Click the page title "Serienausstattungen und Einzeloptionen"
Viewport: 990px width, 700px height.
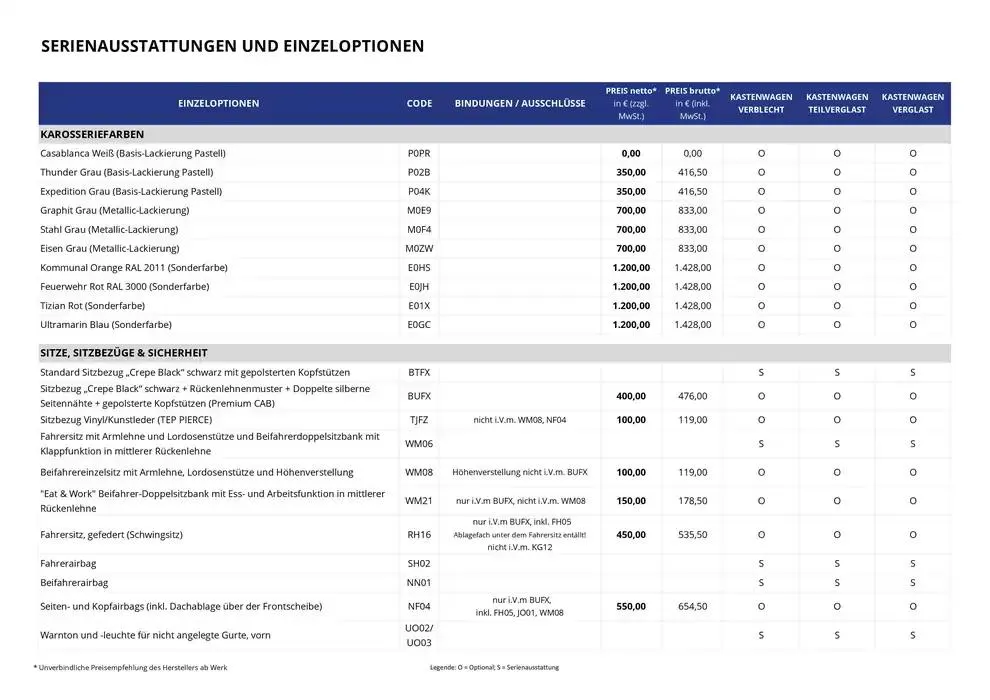point(232,46)
